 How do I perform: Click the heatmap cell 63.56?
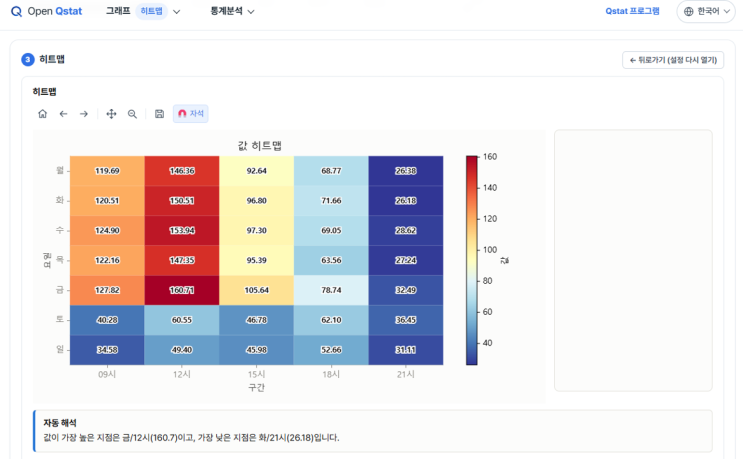pyautogui.click(x=331, y=260)
